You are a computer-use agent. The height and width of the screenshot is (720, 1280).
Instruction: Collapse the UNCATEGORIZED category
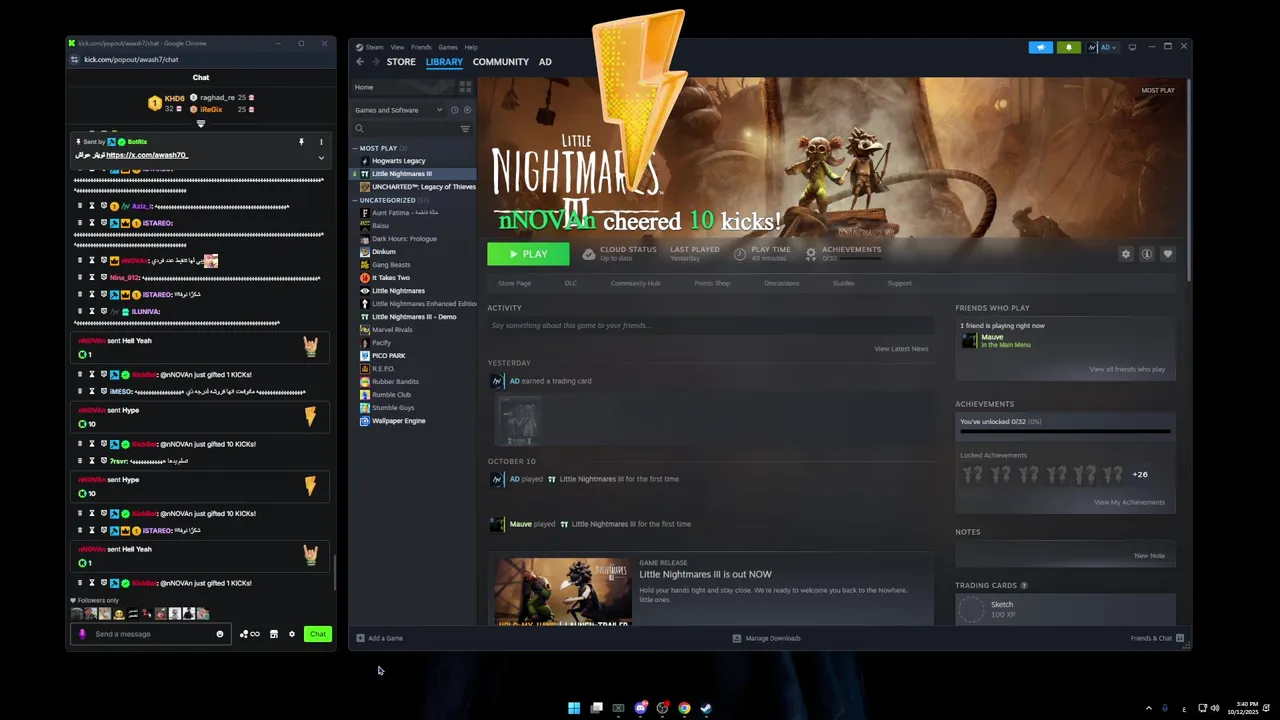tap(355, 200)
